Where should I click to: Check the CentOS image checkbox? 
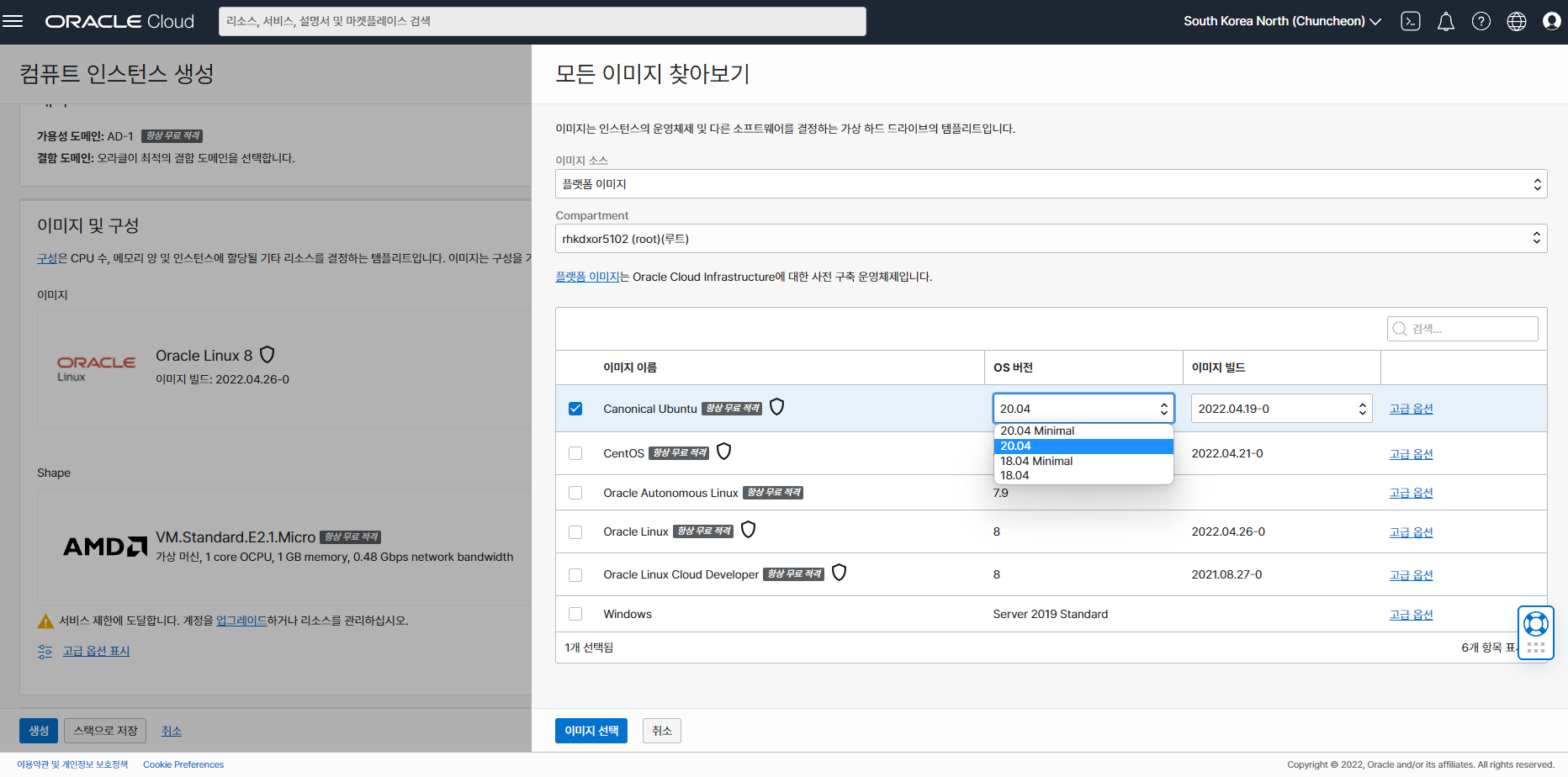coord(575,453)
